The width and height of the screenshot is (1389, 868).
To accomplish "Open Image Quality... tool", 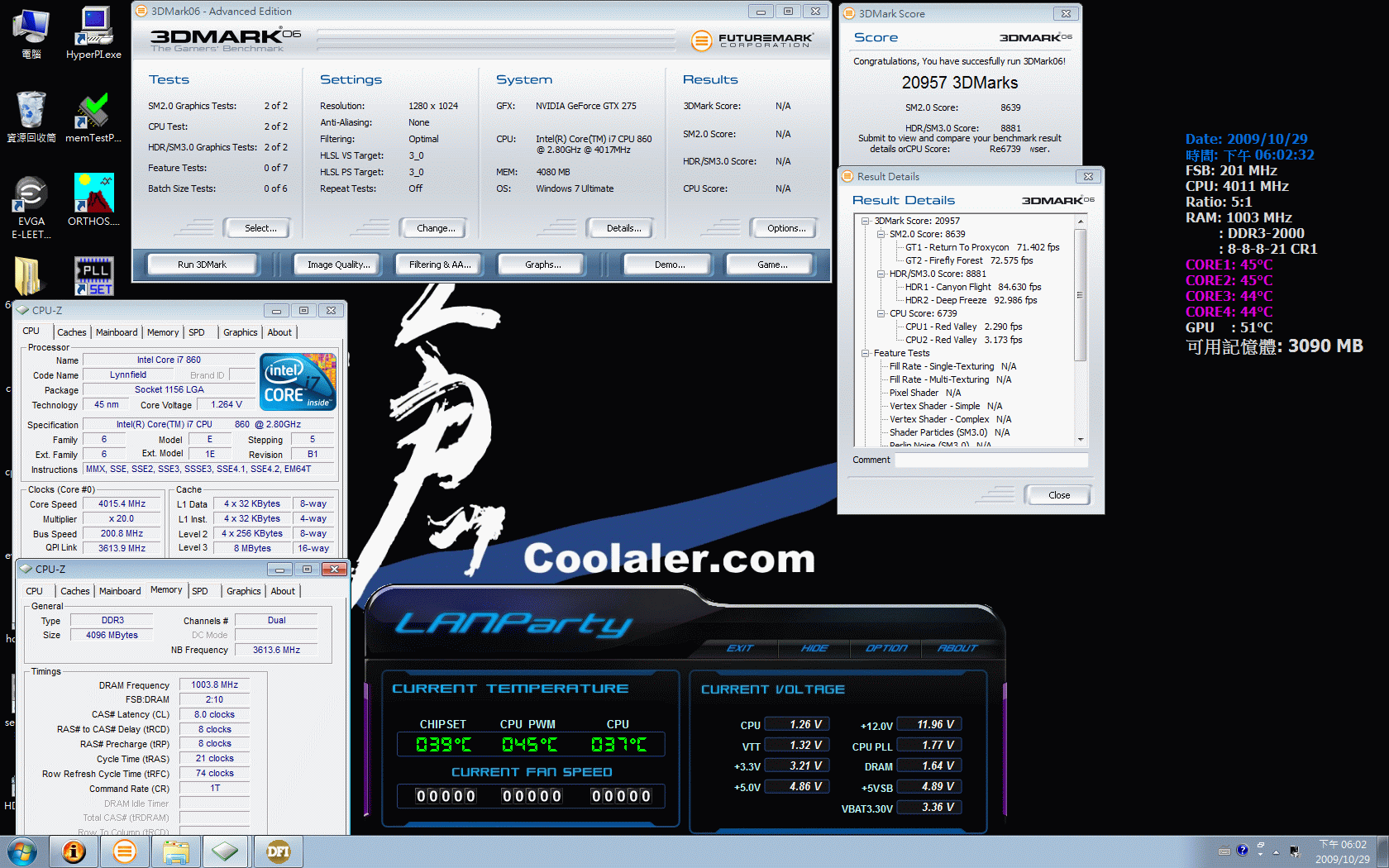I will click(x=338, y=265).
